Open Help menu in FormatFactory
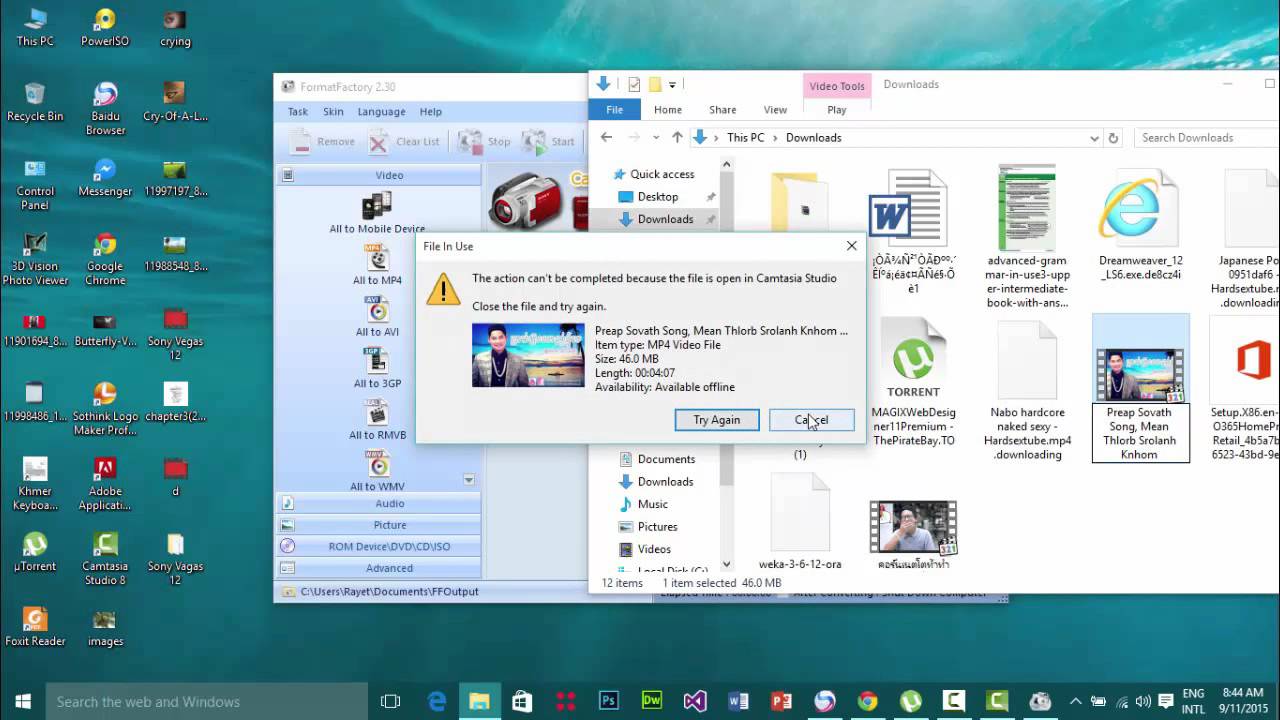Image resolution: width=1280 pixels, height=720 pixels. pyautogui.click(x=431, y=112)
